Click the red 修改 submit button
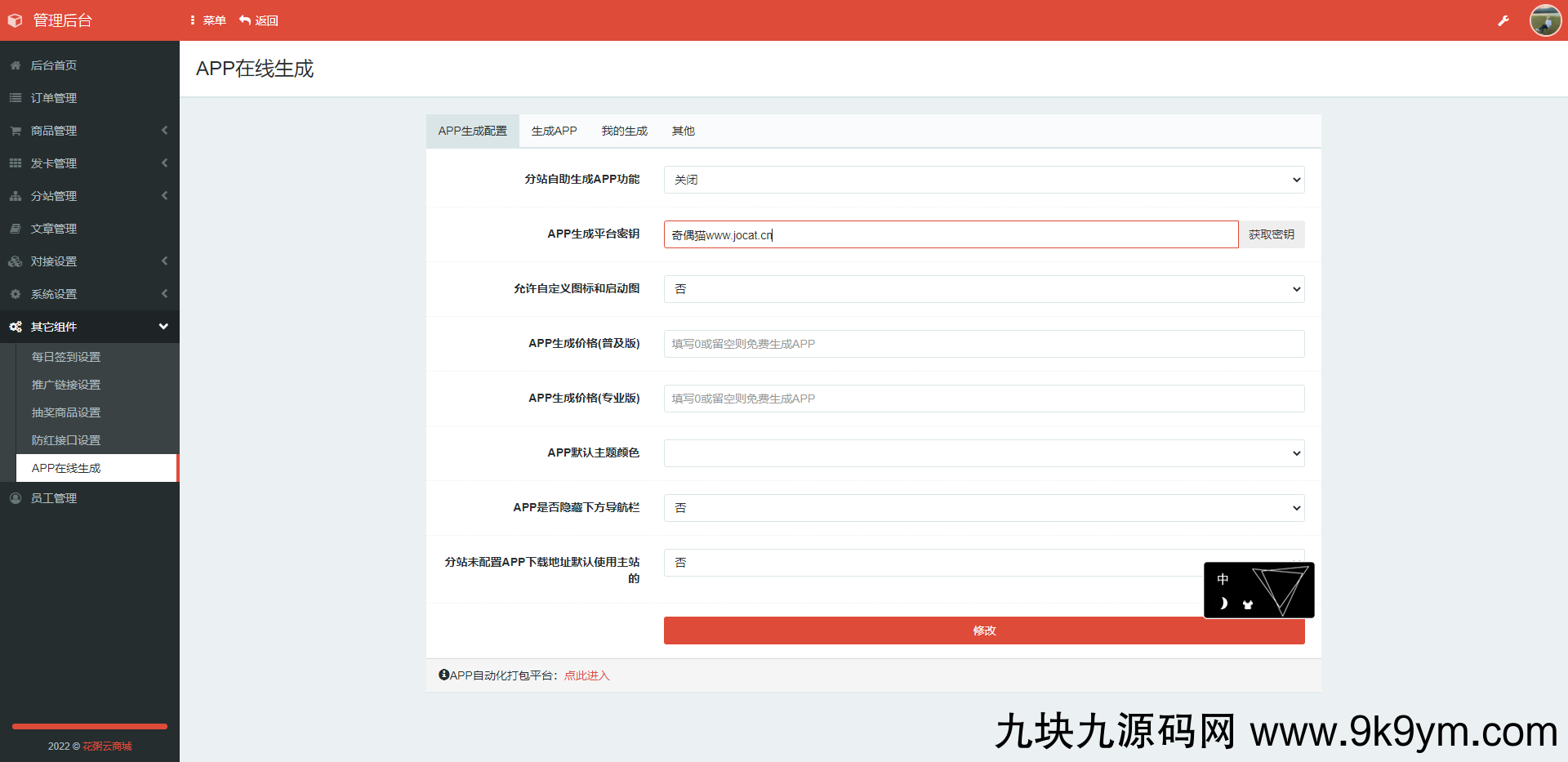The height and width of the screenshot is (762, 1568). (x=983, y=631)
